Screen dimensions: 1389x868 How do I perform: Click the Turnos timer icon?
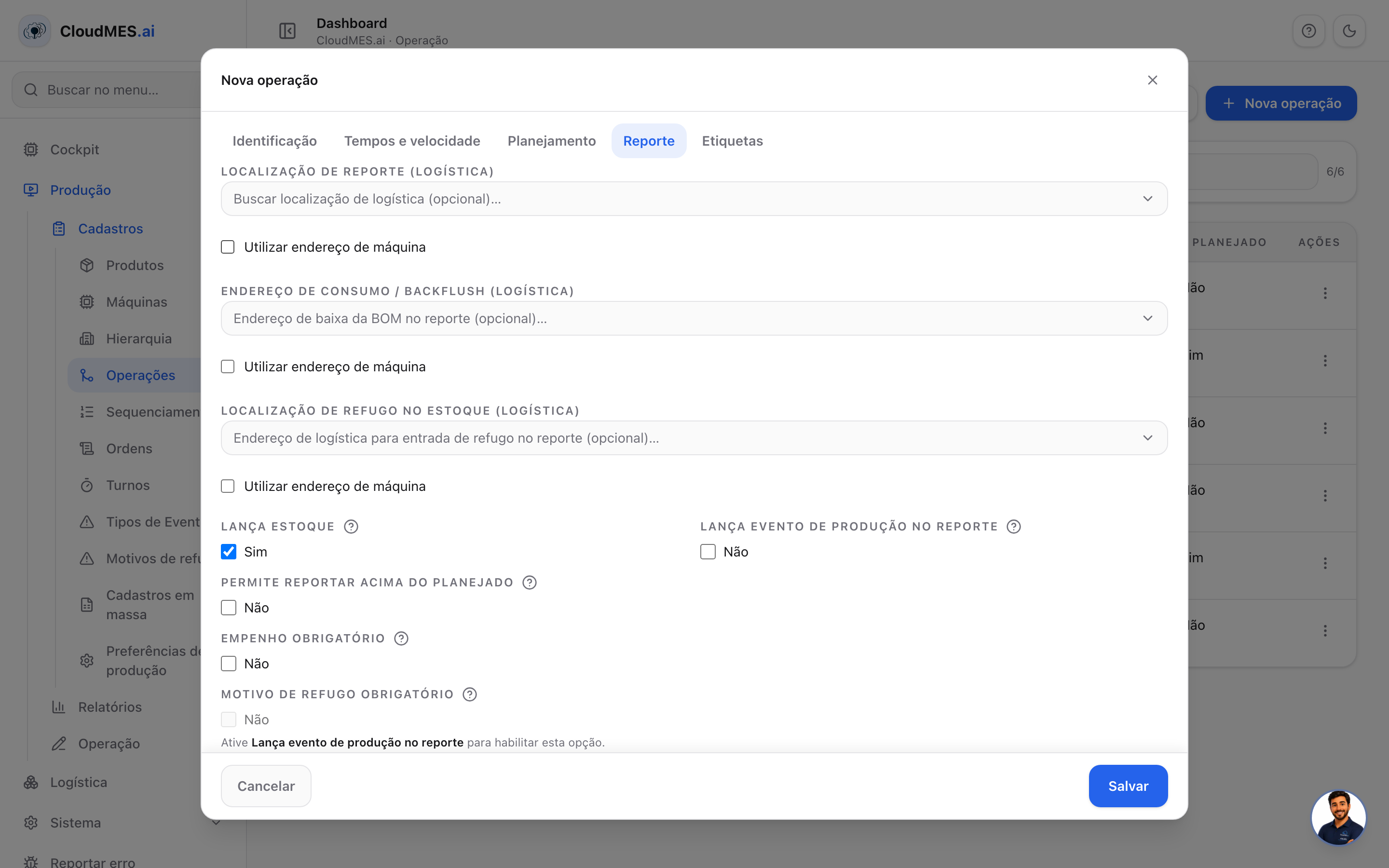[87, 485]
